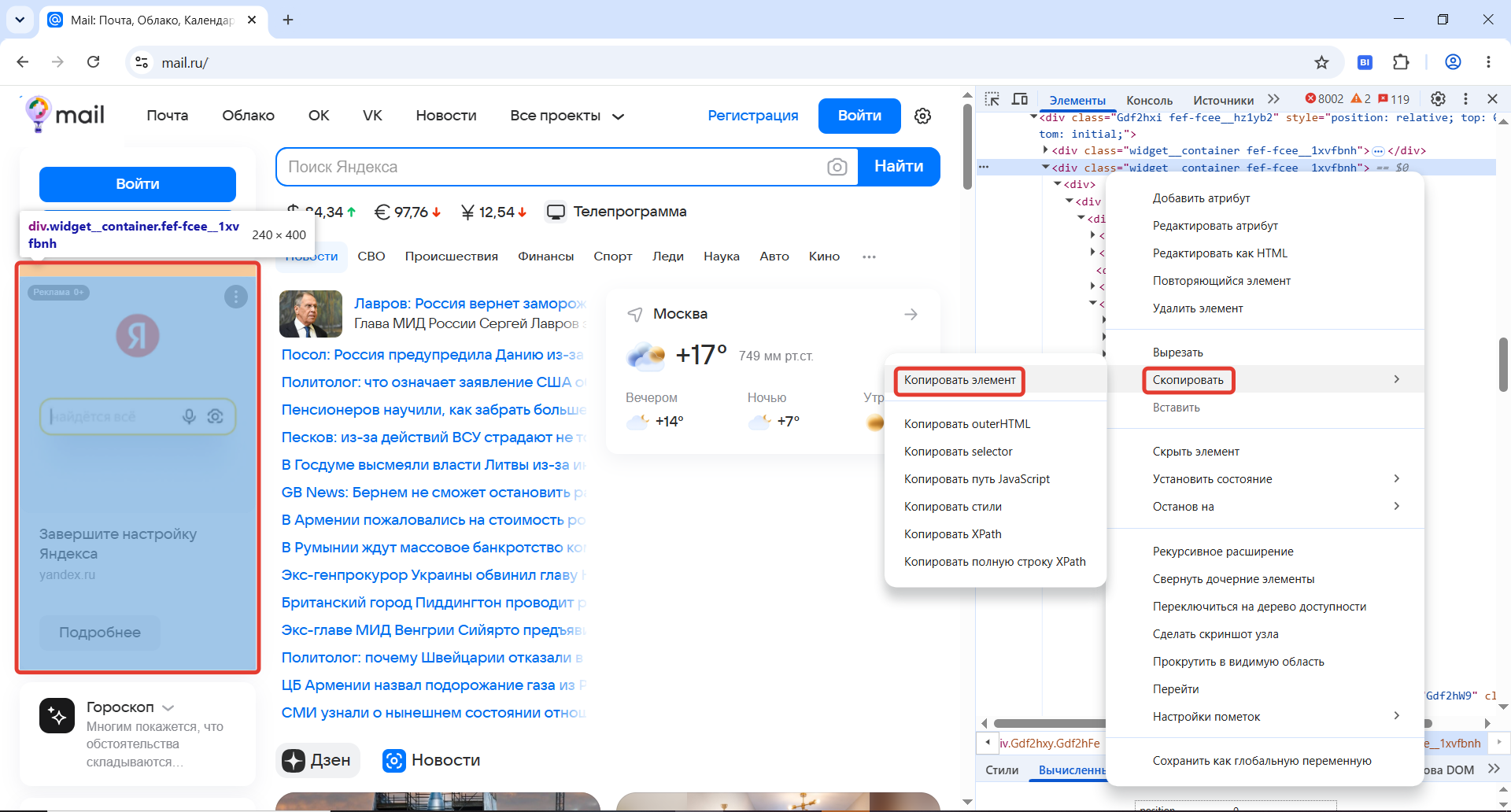Close the DevTools panel

pyautogui.click(x=1492, y=99)
